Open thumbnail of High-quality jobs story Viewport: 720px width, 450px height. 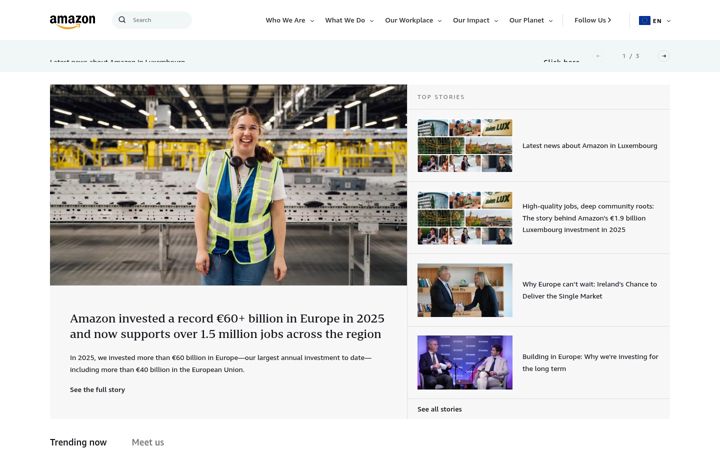(x=465, y=218)
